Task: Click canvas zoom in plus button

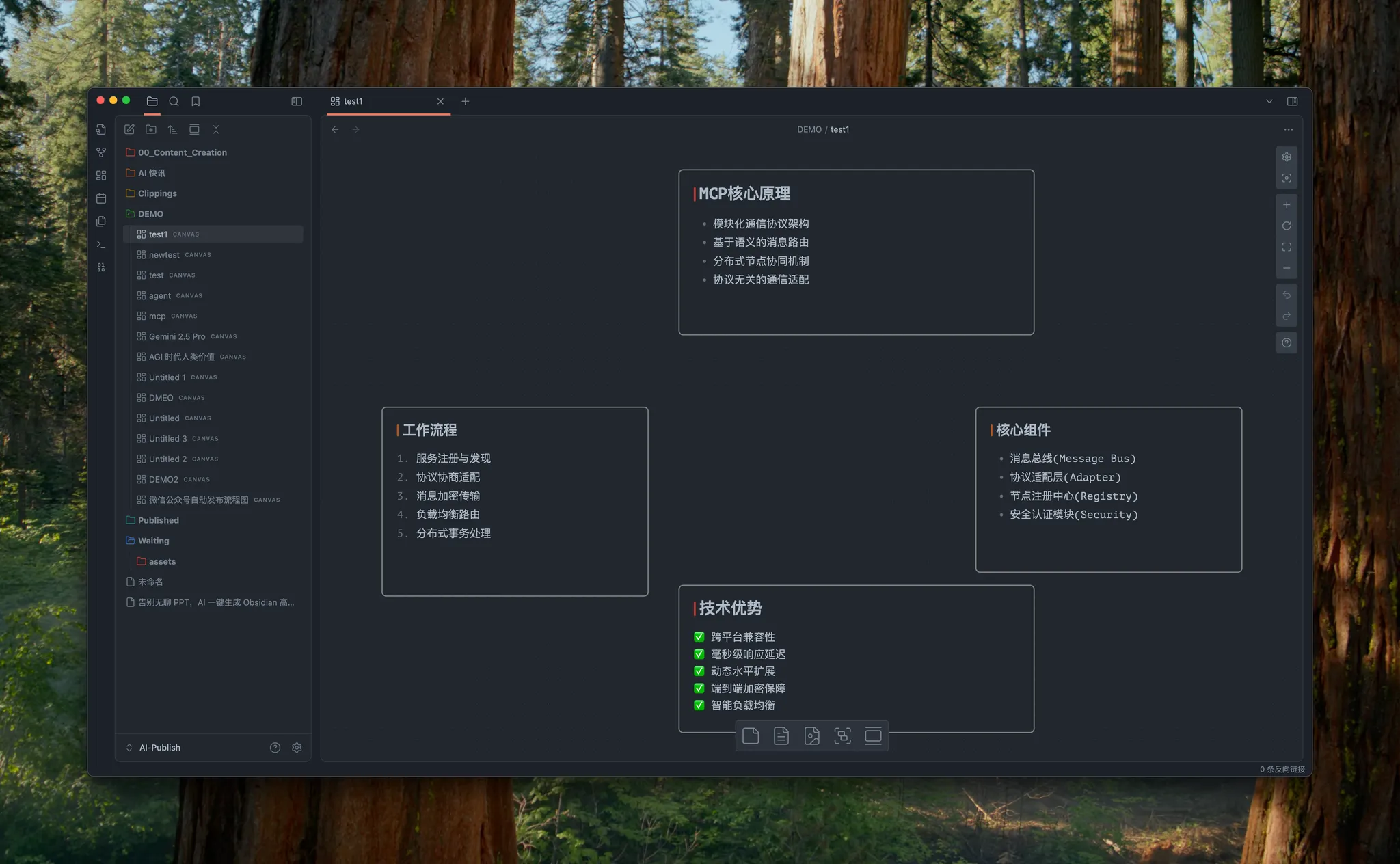Action: pyautogui.click(x=1287, y=204)
